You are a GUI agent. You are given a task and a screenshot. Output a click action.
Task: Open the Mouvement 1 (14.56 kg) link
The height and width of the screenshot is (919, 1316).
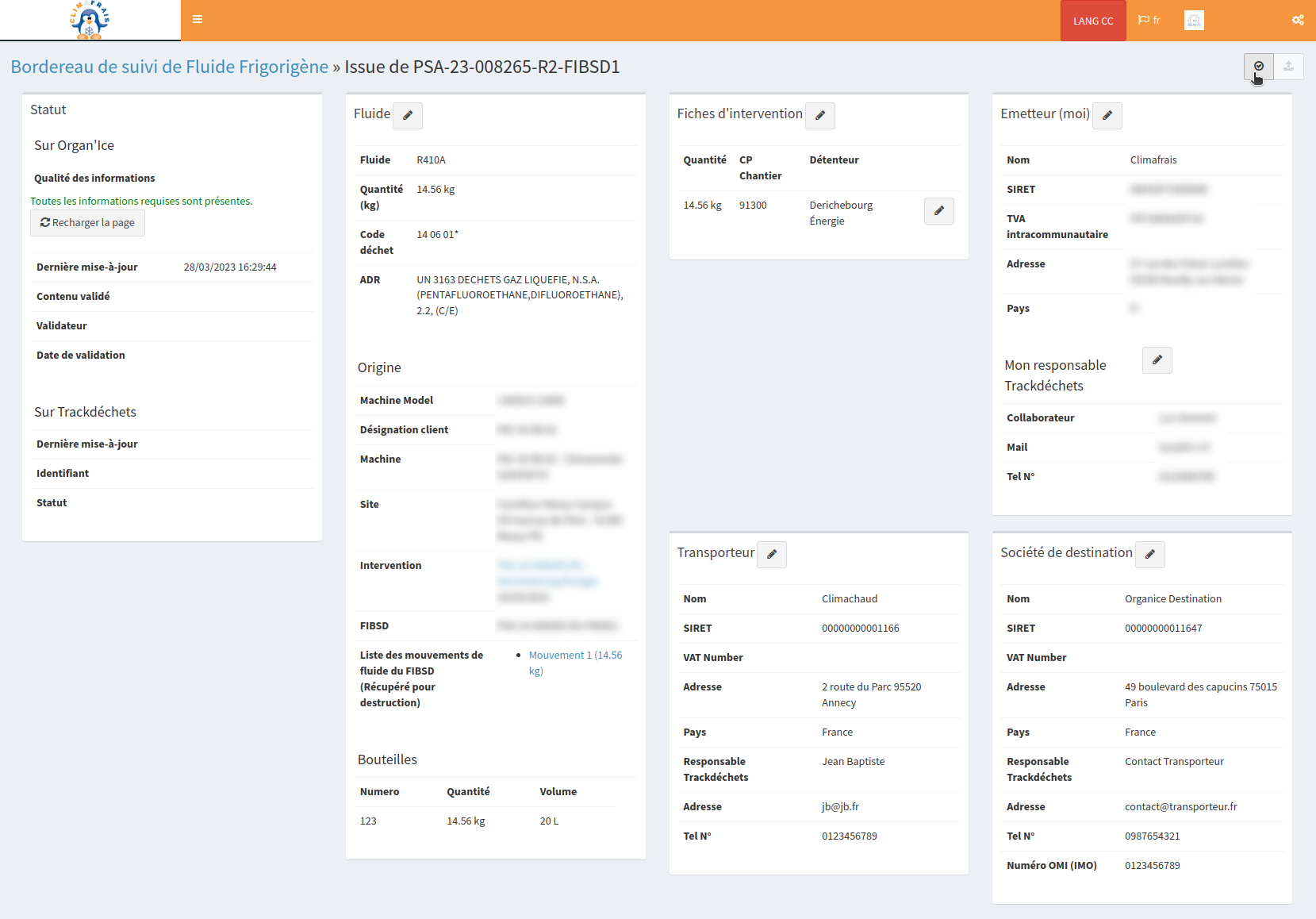[x=575, y=663]
